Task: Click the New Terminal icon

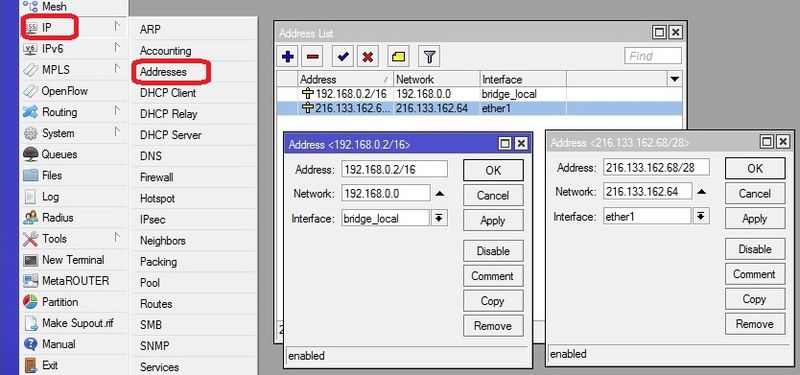Action: 31,260
